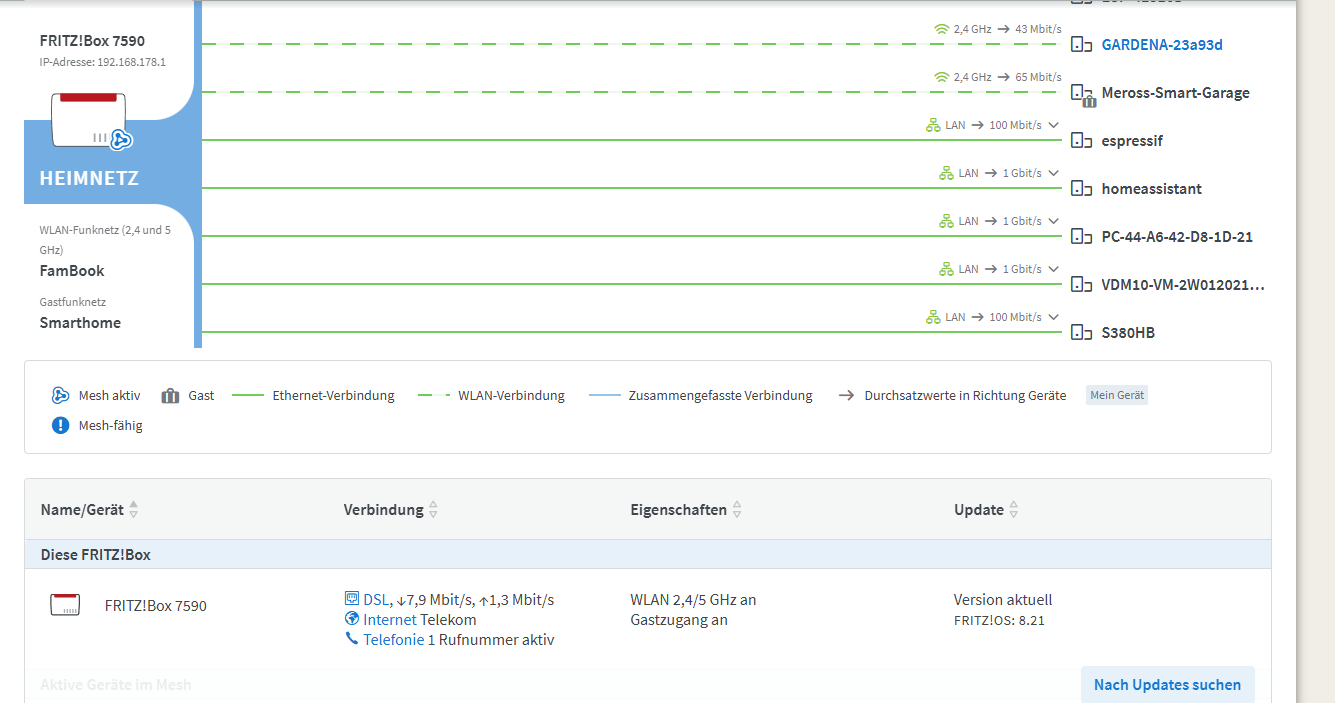
Task: Click the FamBook WLAN network name
Action: click(72, 271)
